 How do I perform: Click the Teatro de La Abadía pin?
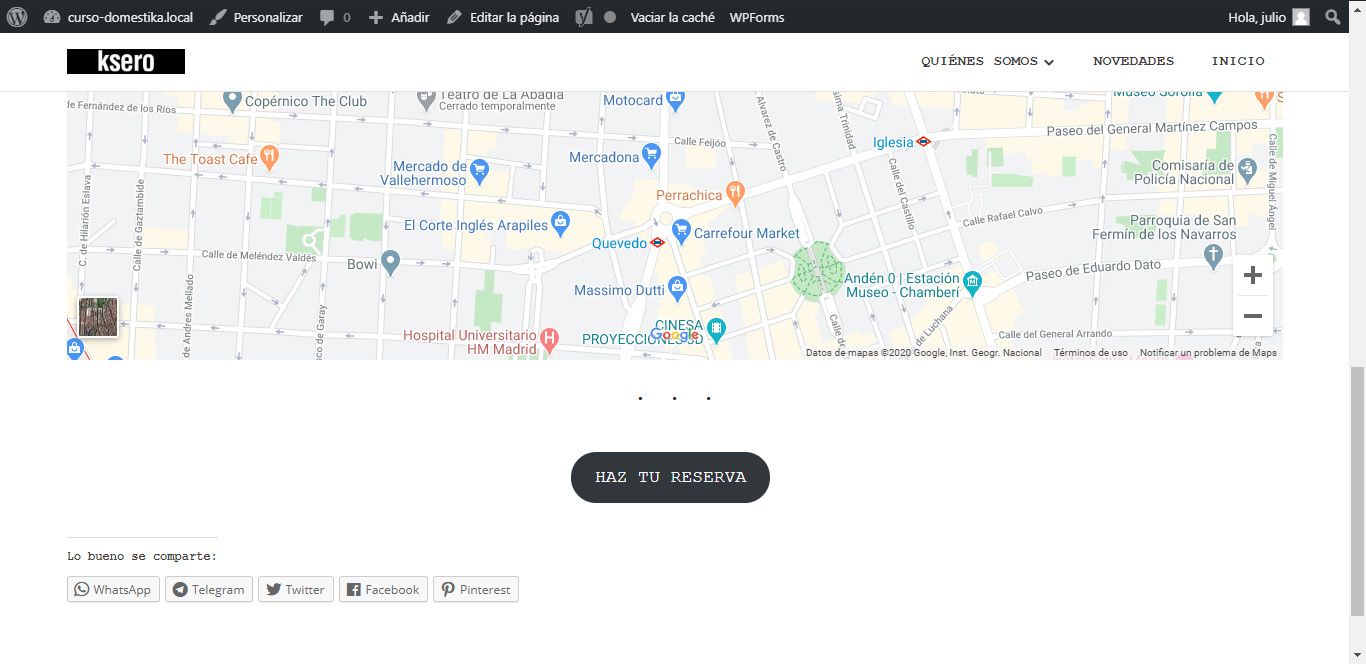[427, 99]
